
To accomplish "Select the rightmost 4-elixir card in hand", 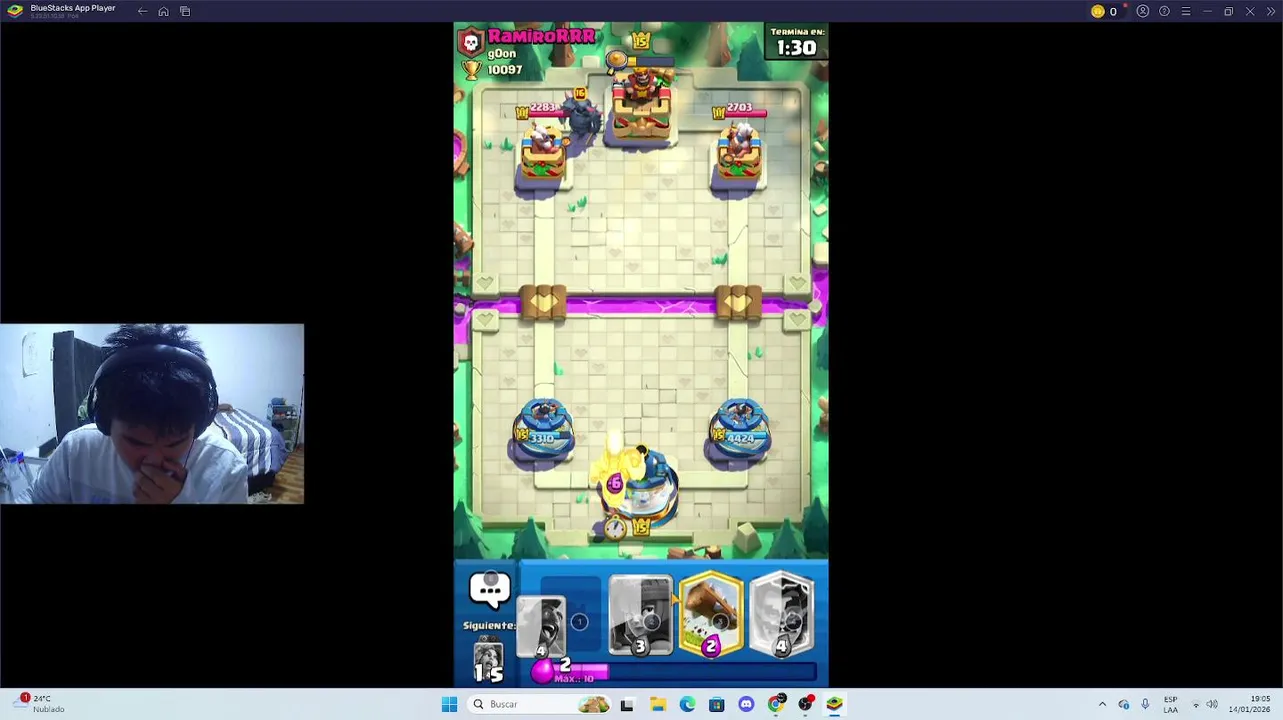I will coord(782,614).
